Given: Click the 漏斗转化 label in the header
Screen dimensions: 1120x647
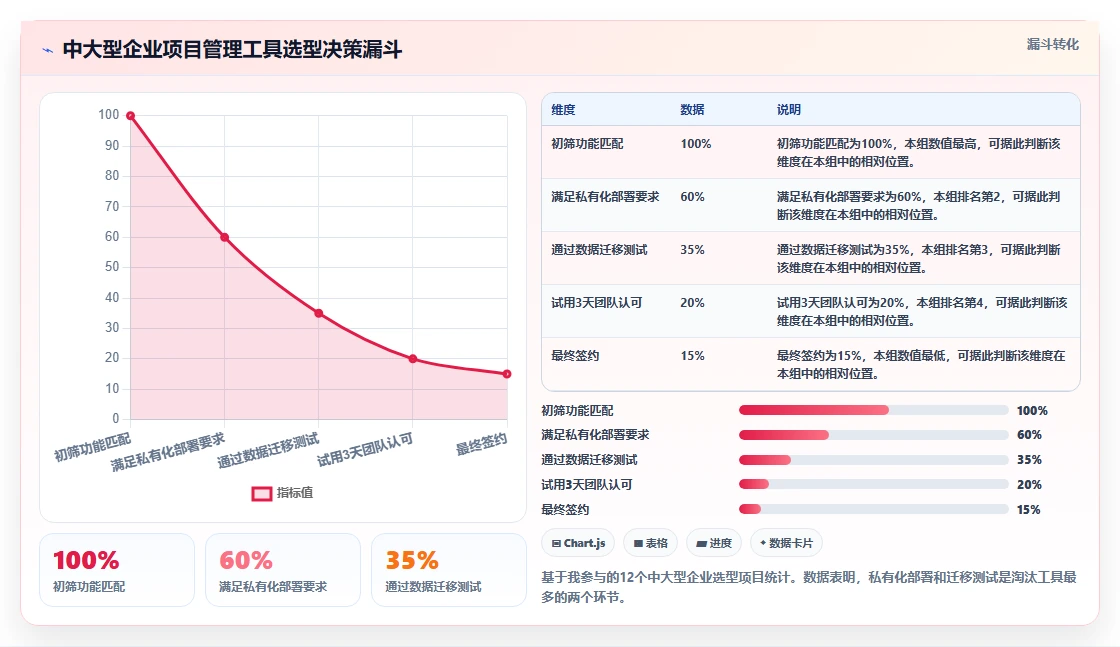Looking at the screenshot, I should 1052,44.
